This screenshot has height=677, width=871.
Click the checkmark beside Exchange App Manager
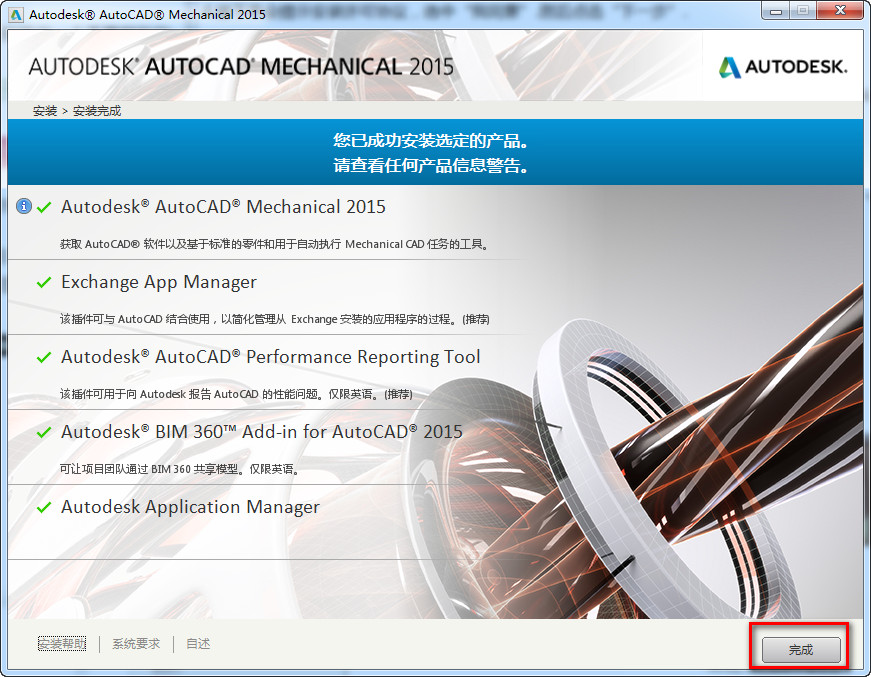(x=43, y=282)
